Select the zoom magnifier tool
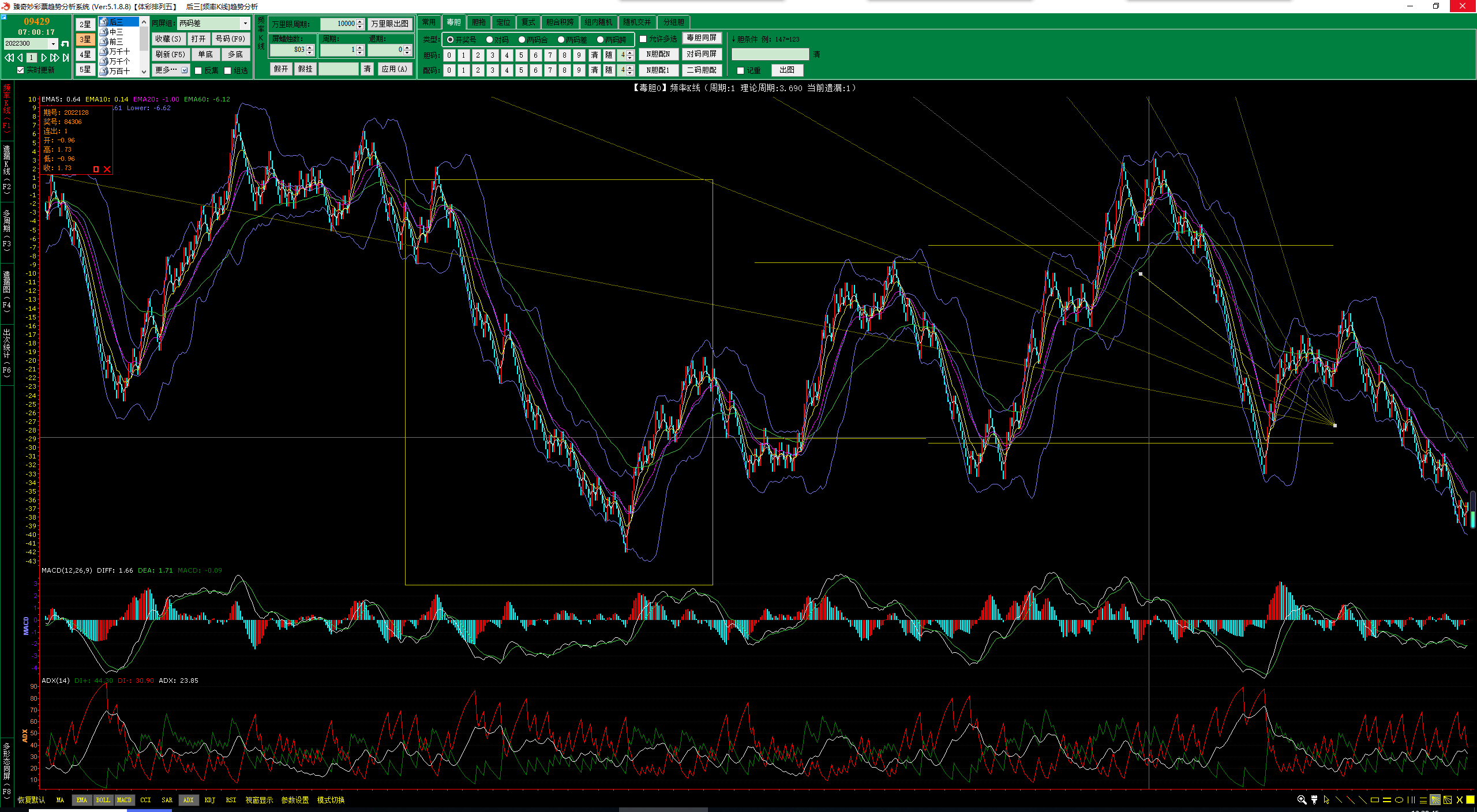 coord(1302,800)
